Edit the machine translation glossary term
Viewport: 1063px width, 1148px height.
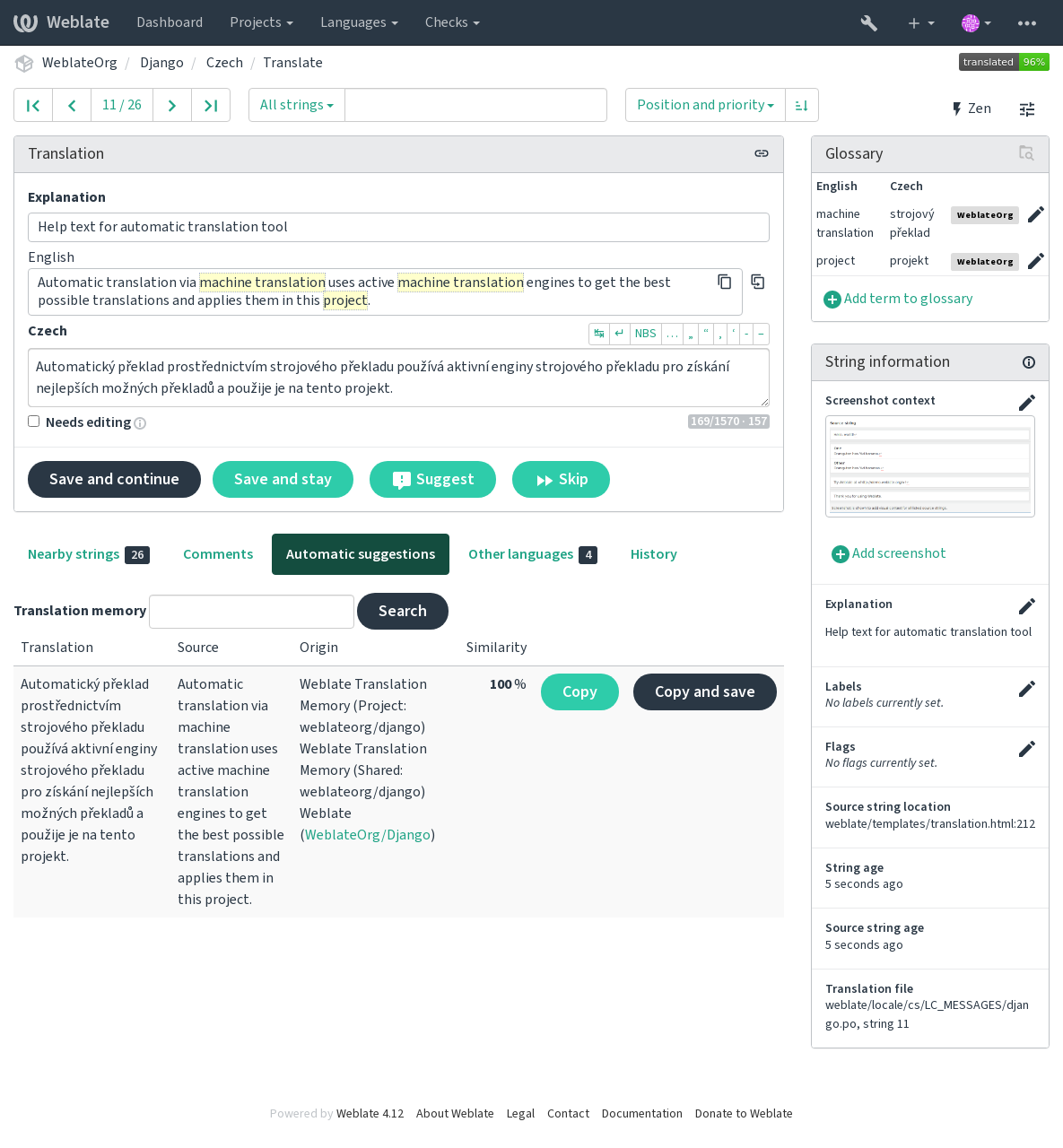click(x=1035, y=214)
